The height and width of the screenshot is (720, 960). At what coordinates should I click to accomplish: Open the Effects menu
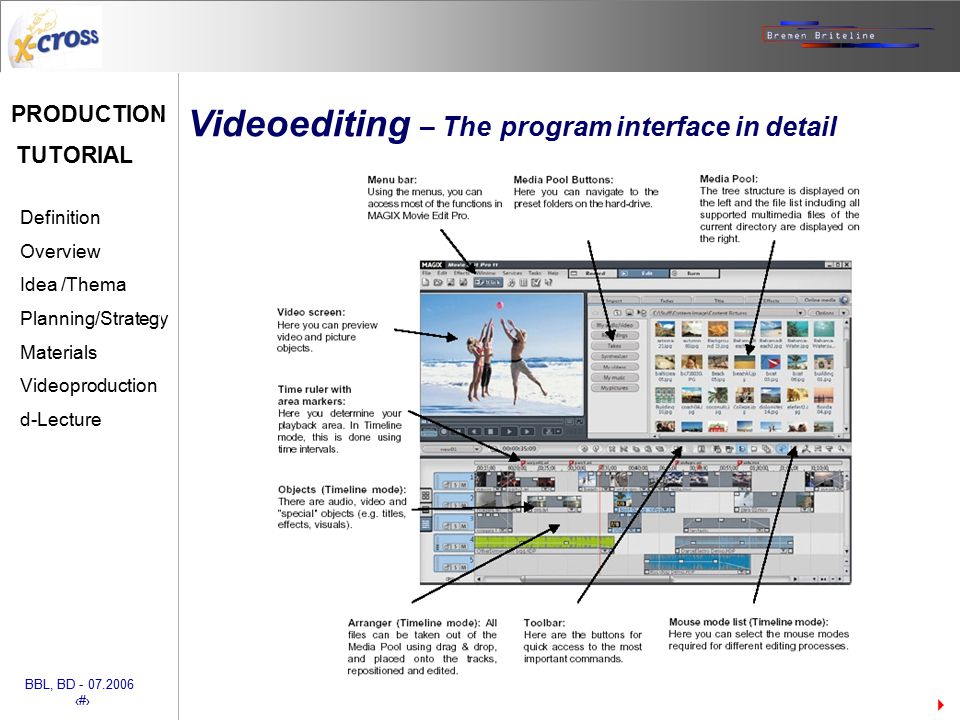point(462,273)
